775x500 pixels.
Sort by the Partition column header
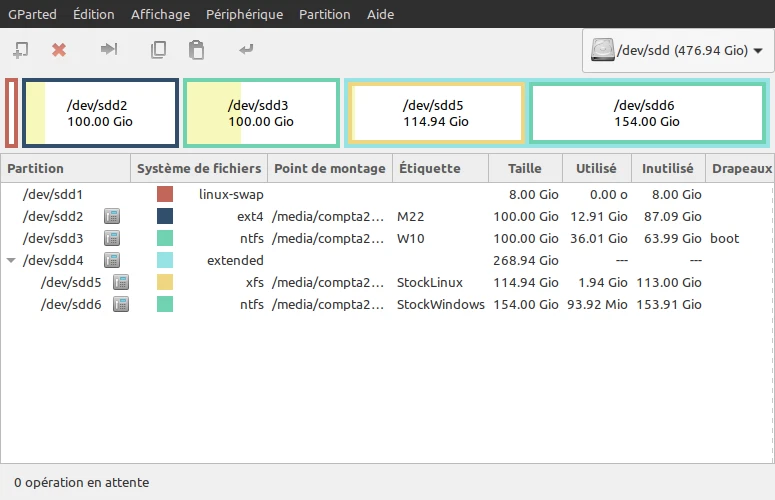[x=66, y=168]
